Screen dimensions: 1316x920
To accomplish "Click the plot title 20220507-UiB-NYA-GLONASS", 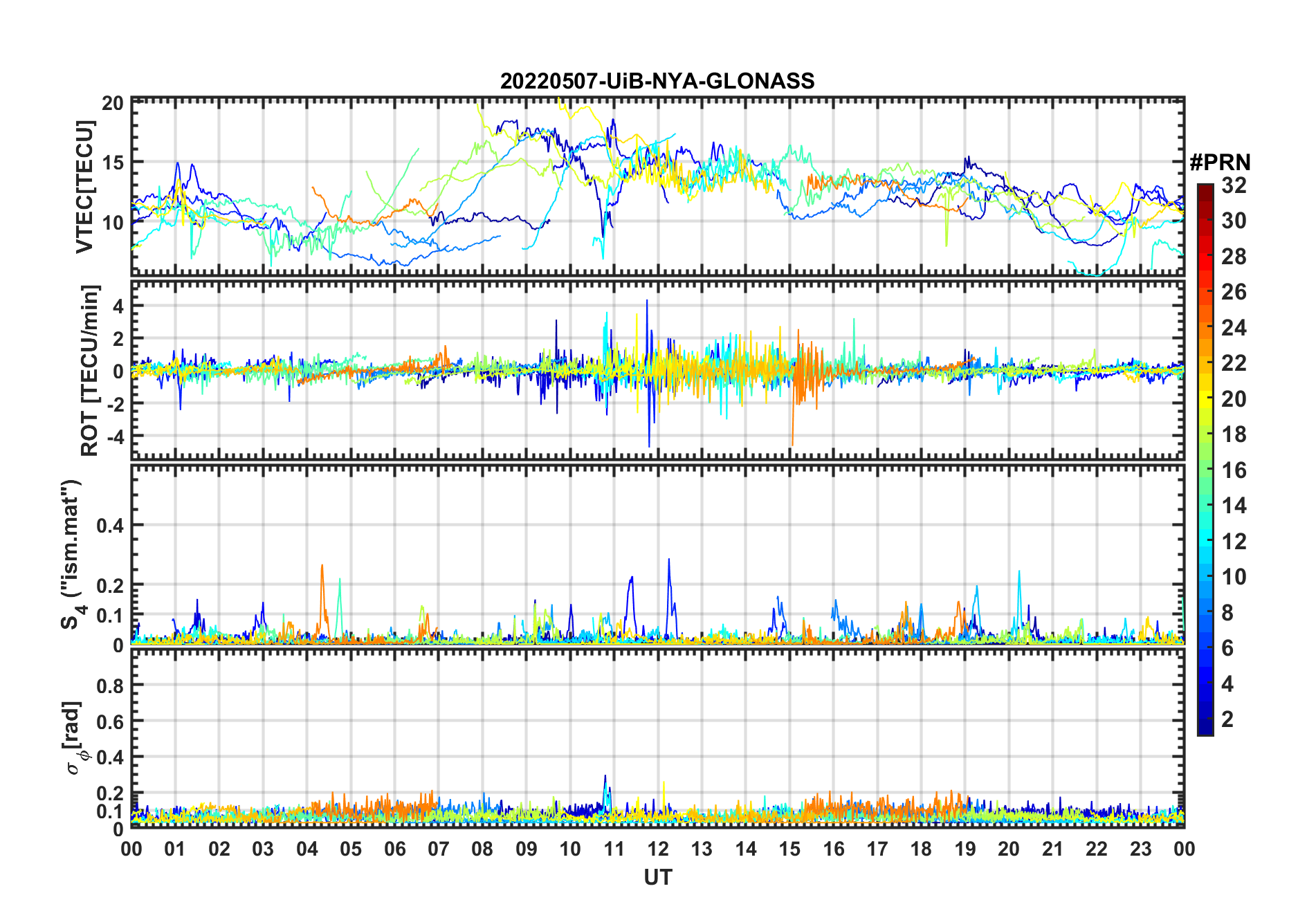I will pos(657,82).
